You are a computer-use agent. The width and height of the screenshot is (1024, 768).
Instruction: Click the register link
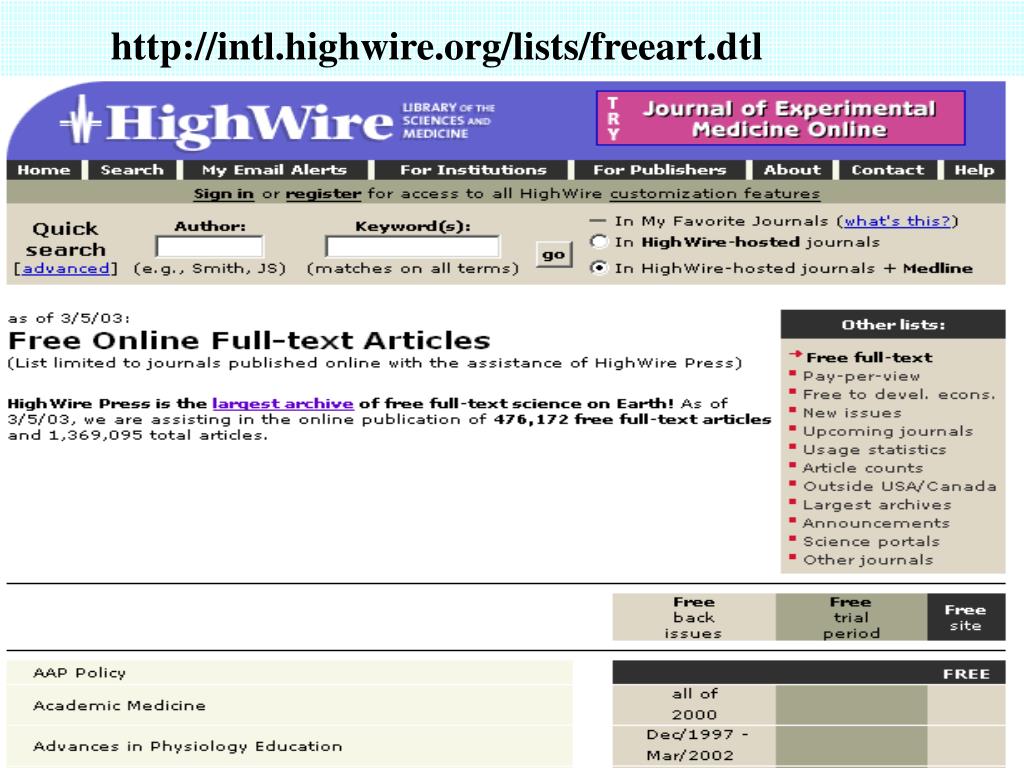[x=323, y=194]
